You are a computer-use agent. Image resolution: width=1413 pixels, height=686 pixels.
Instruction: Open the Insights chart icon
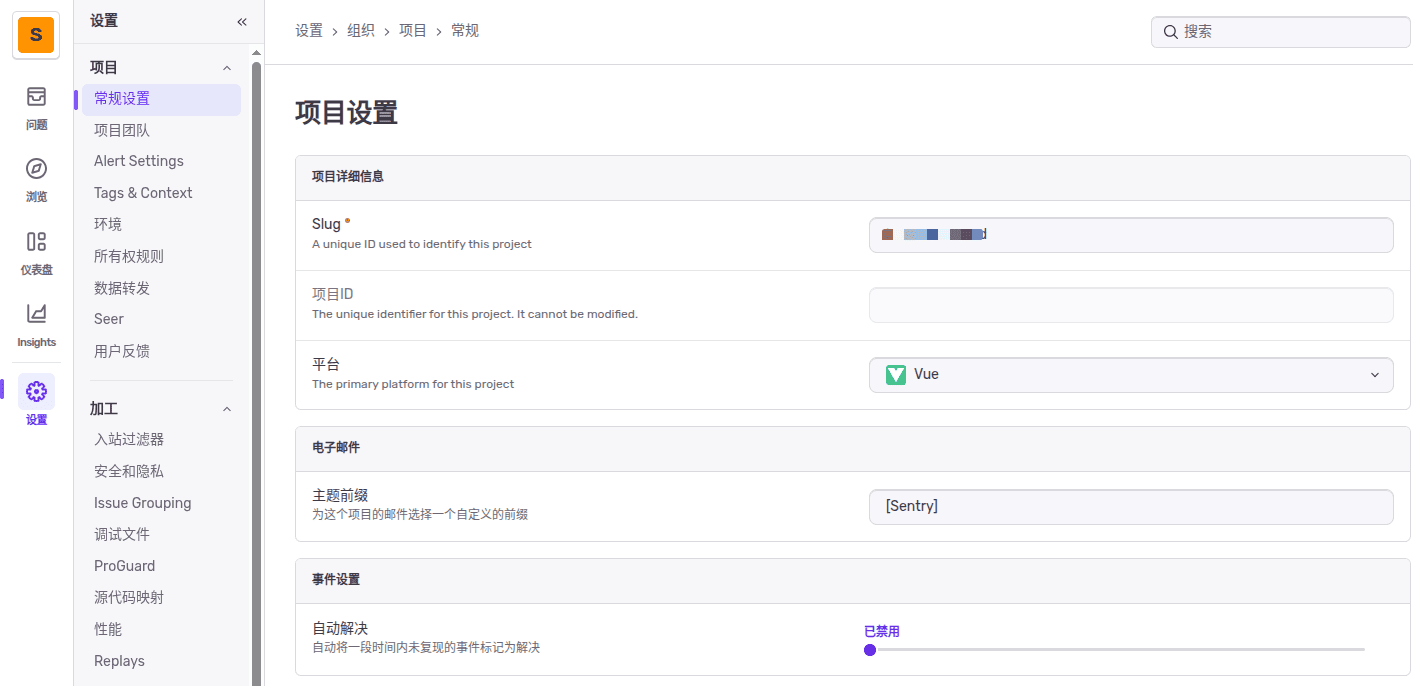36,314
